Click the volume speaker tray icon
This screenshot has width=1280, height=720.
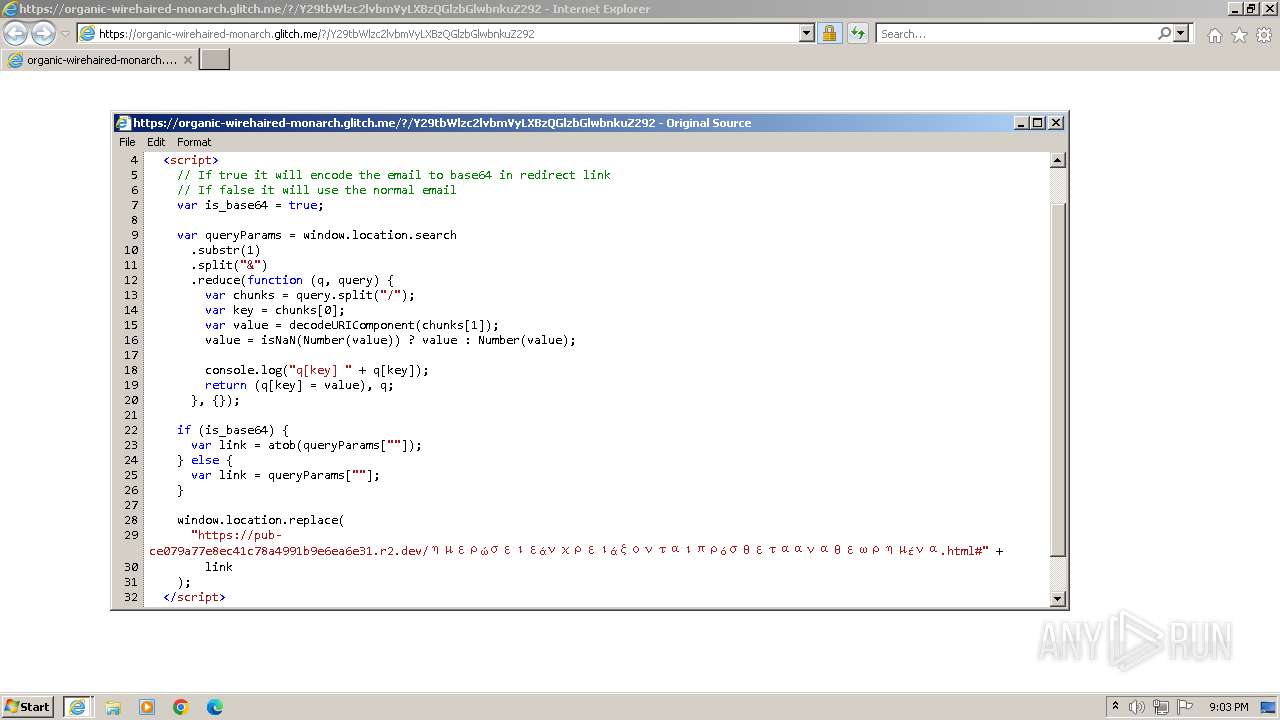[x=1137, y=707]
